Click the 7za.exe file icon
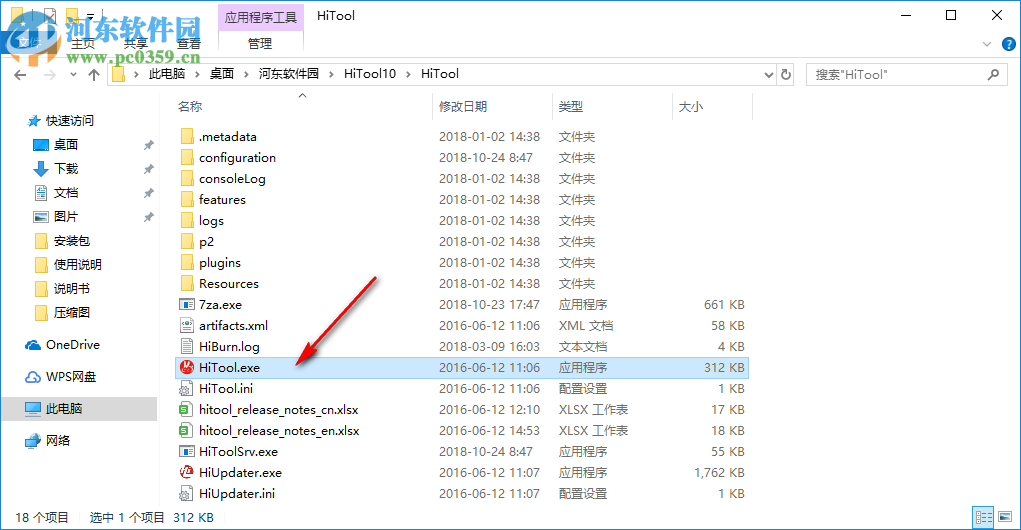 [187, 304]
